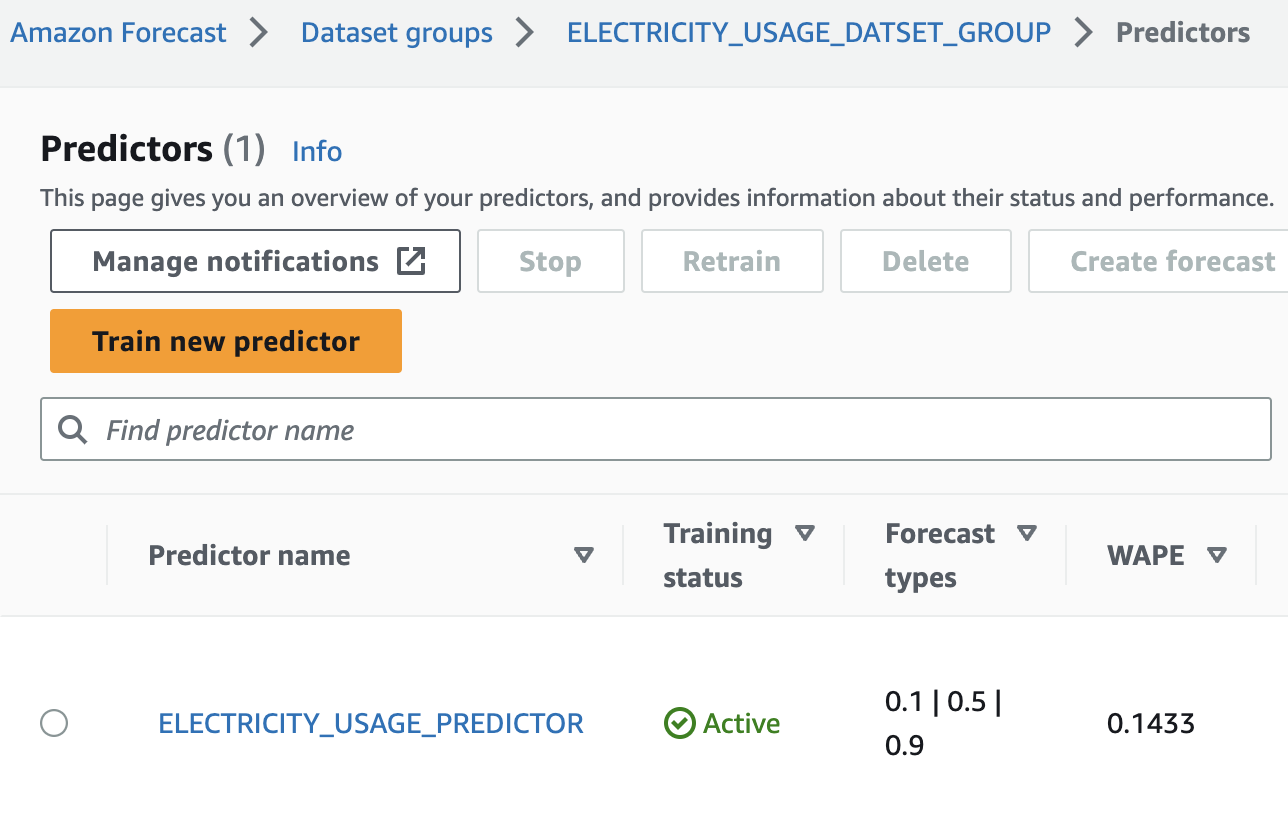
Task: Click the Info link next to Predictors heading
Action: (x=317, y=151)
